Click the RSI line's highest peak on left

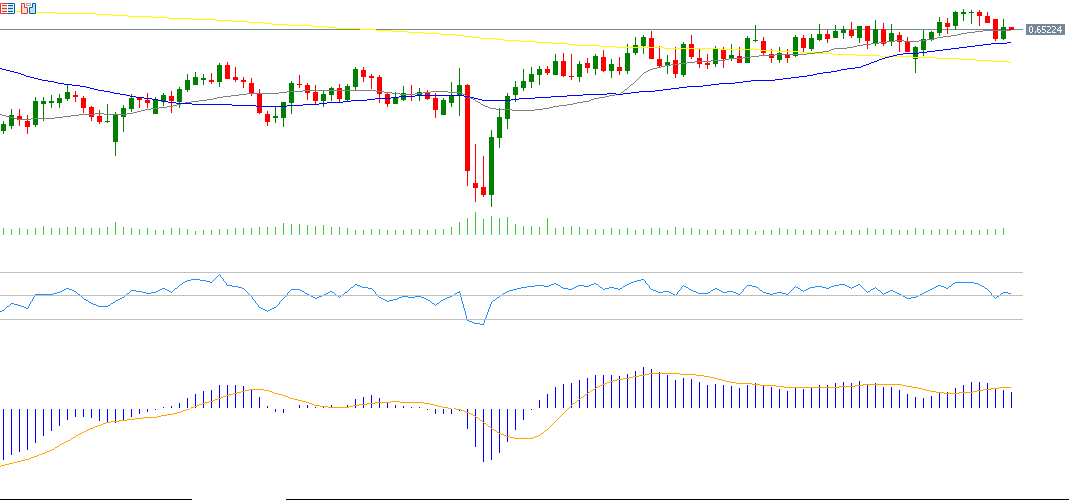tap(219, 276)
